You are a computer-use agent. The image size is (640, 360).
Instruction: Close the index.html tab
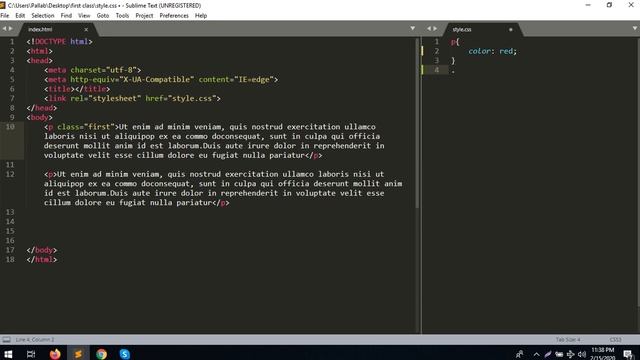coord(86,29)
